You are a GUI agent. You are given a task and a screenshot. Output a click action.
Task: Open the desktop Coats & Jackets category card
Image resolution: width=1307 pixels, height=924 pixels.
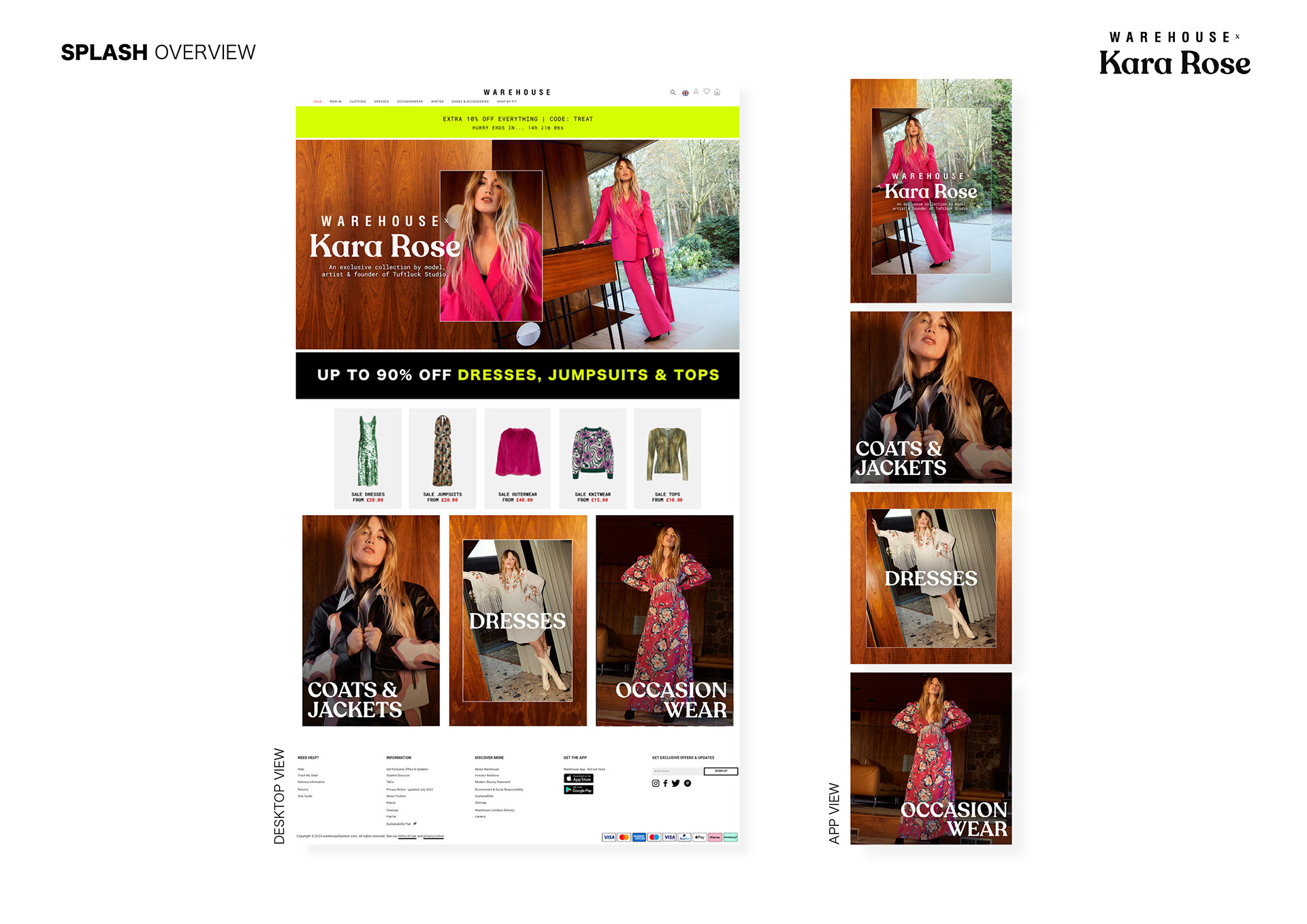(x=371, y=621)
